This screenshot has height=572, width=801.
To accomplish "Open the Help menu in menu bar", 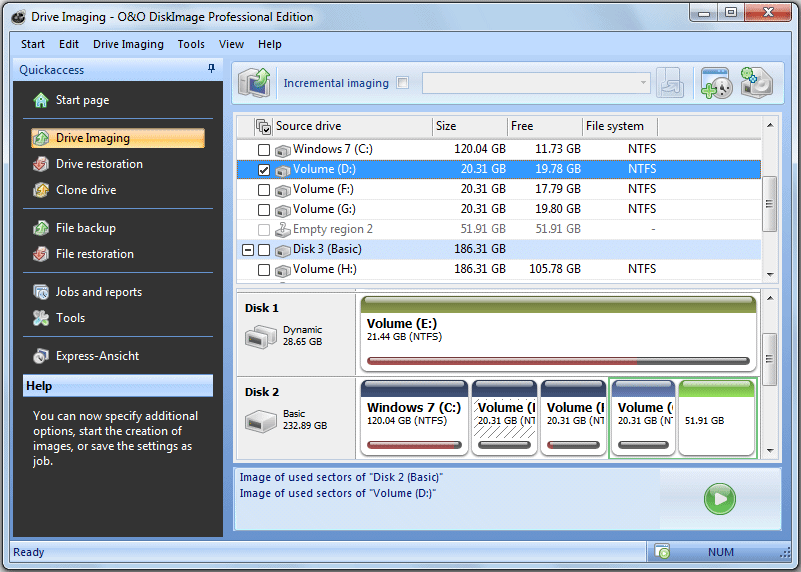I will pyautogui.click(x=270, y=44).
